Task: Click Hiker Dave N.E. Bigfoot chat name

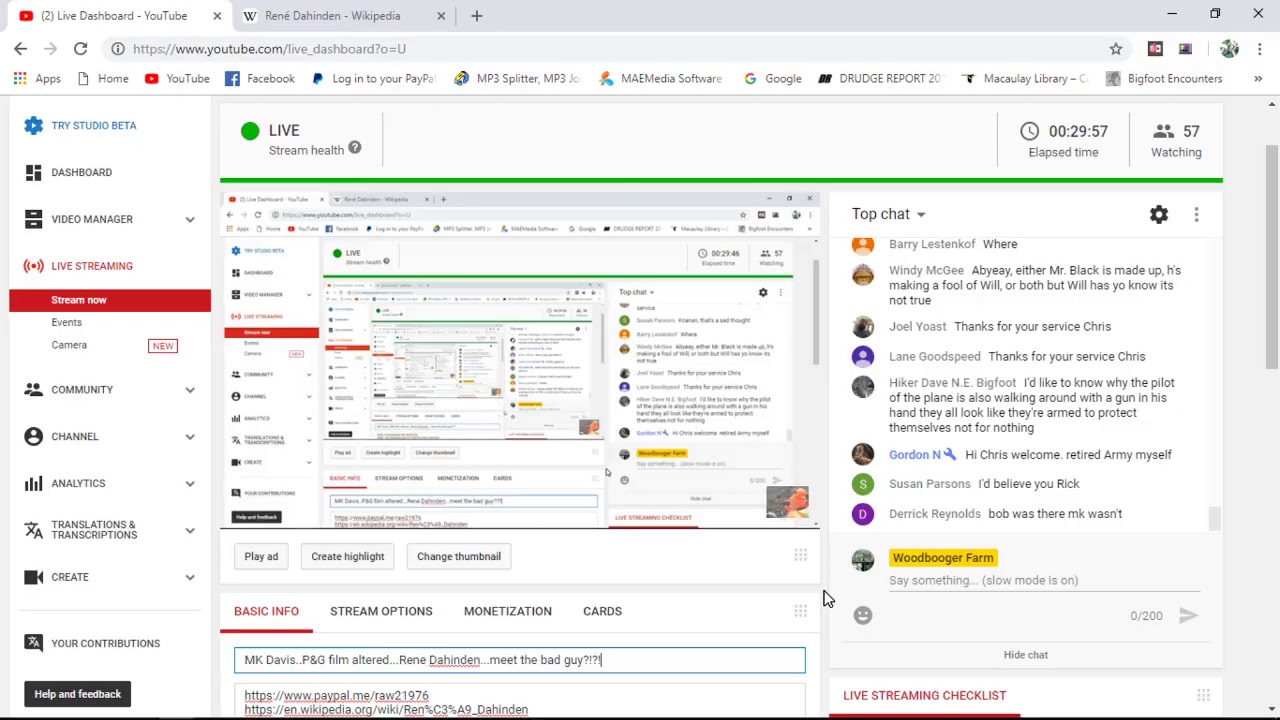Action: click(x=952, y=382)
